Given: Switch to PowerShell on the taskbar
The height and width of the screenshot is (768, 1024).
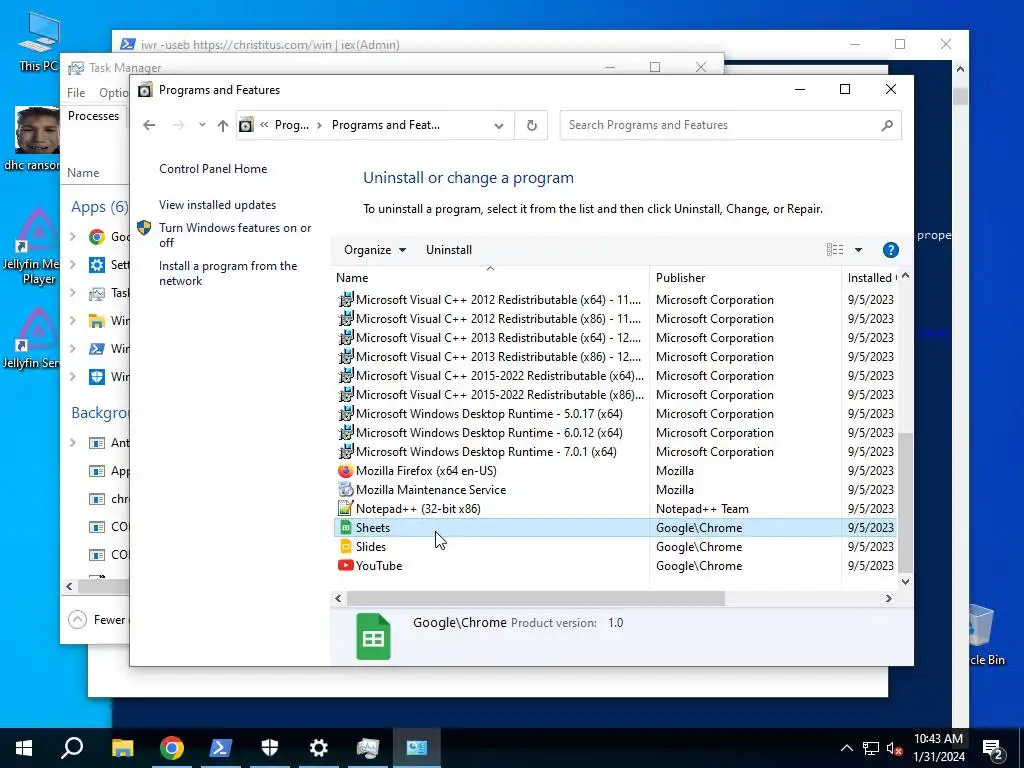Looking at the screenshot, I should (221, 748).
